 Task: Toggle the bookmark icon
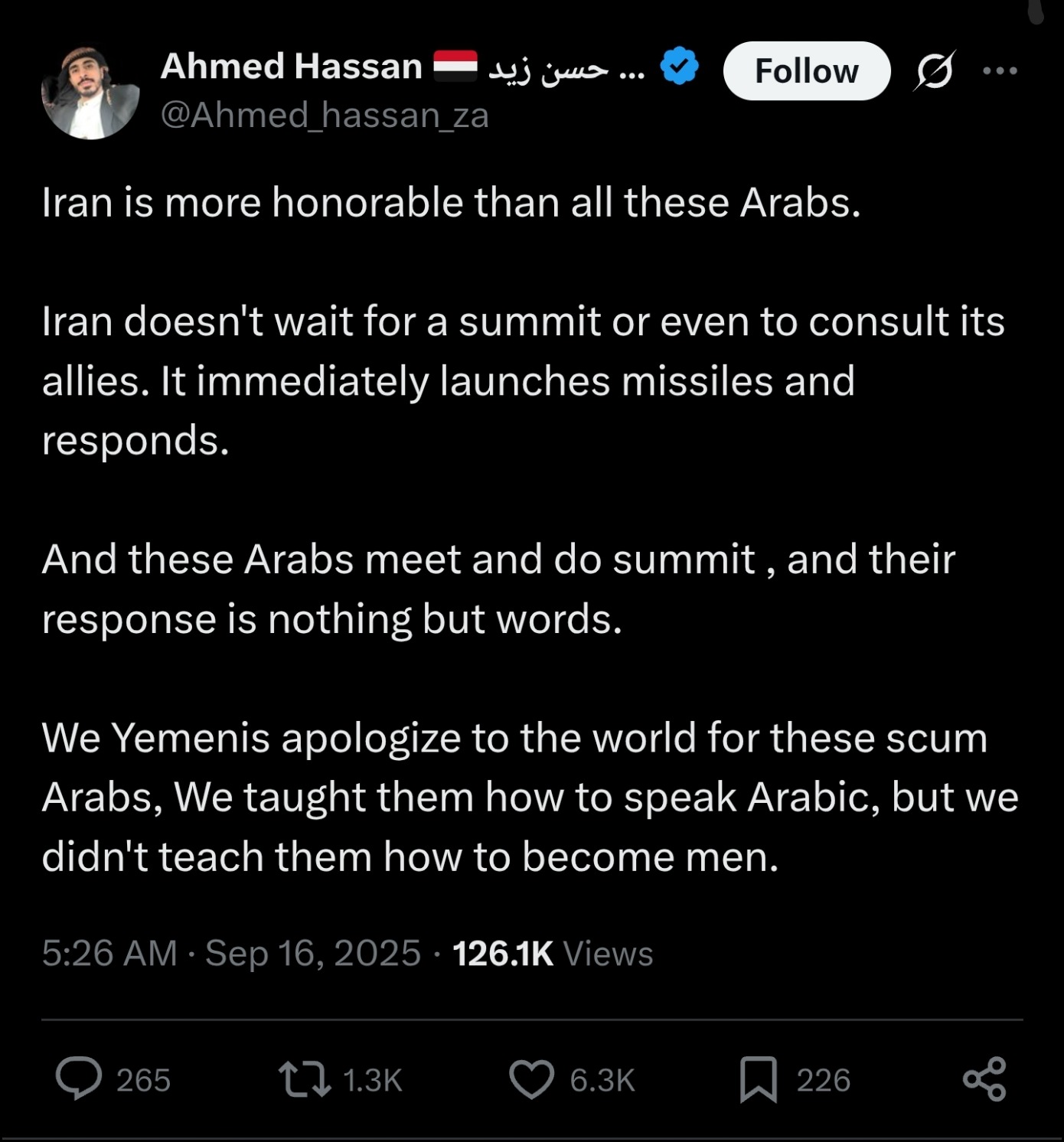tap(758, 1079)
